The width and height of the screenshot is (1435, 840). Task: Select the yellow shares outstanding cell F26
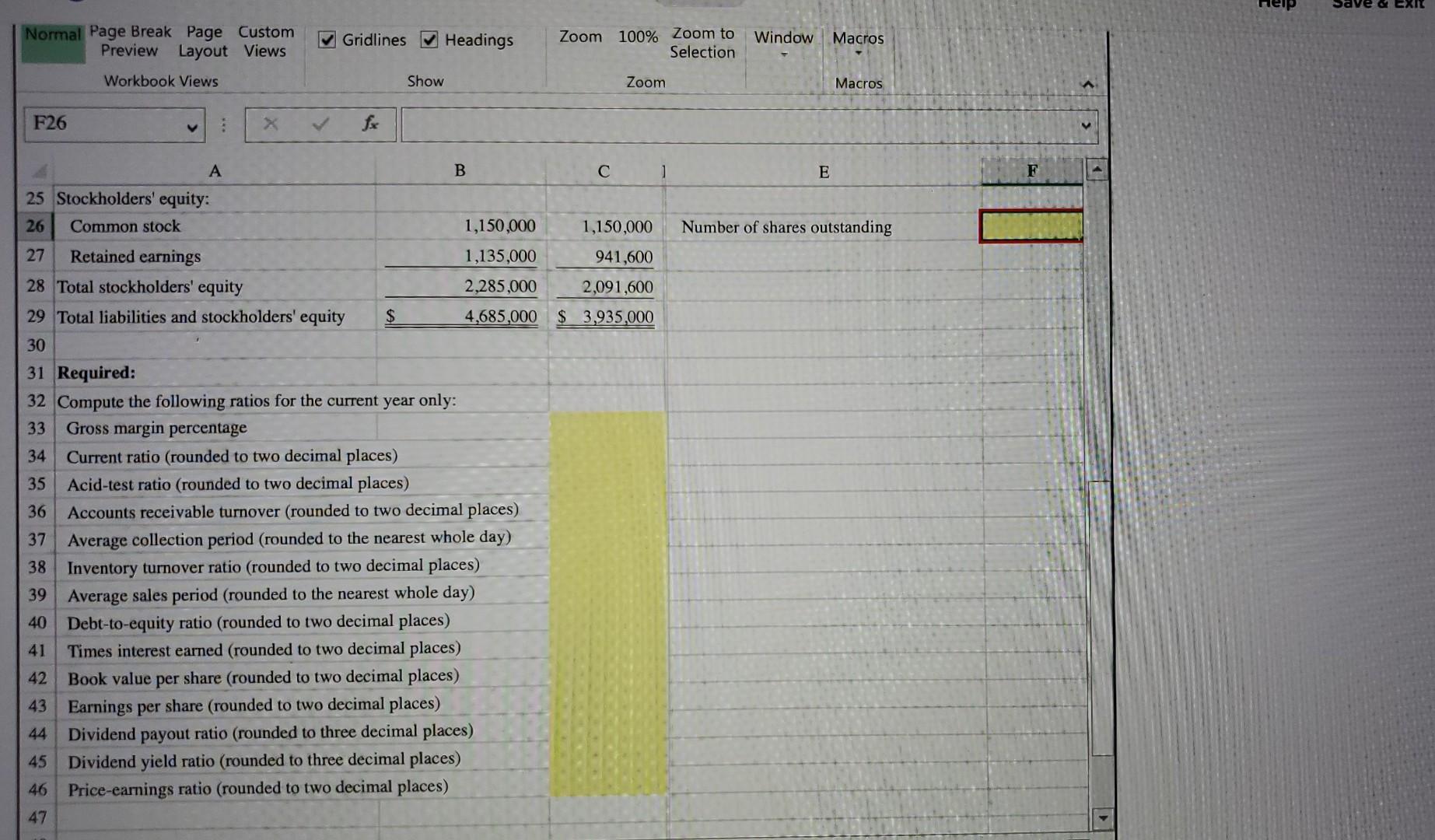[x=1031, y=226]
